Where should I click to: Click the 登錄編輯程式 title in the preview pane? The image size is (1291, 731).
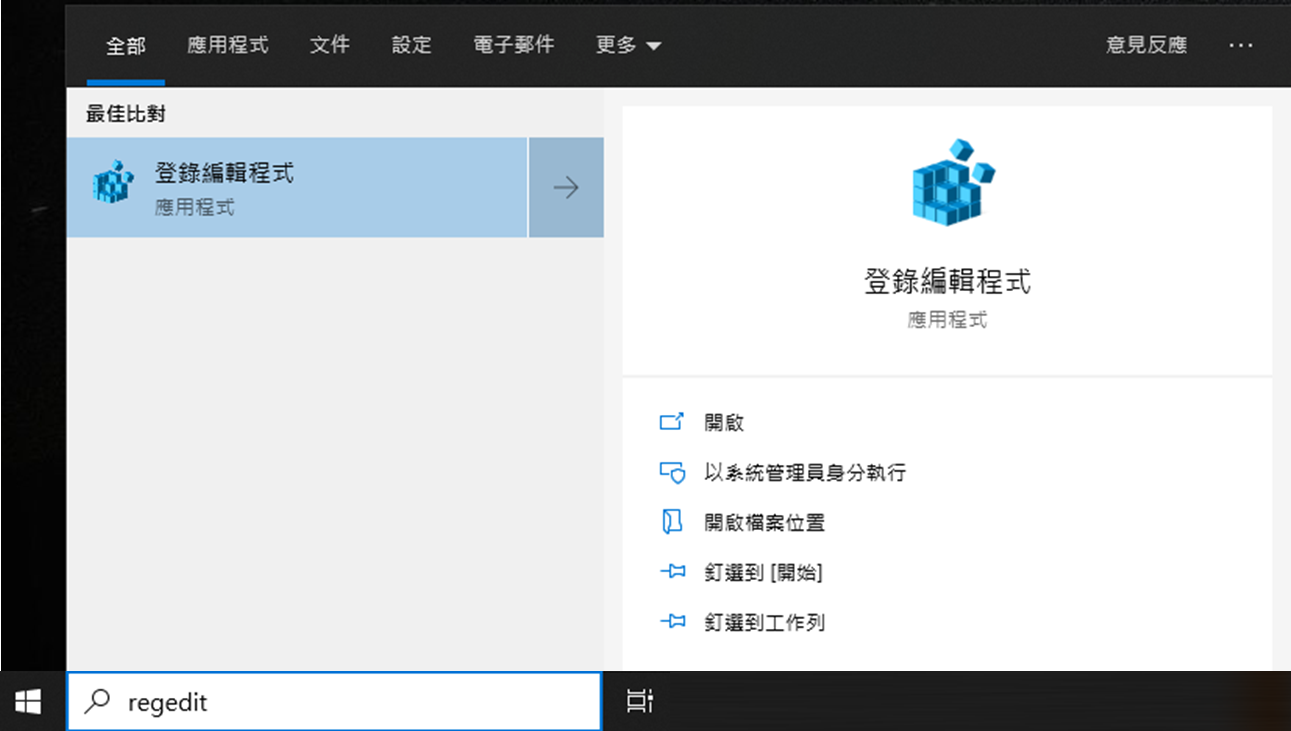coord(946,281)
